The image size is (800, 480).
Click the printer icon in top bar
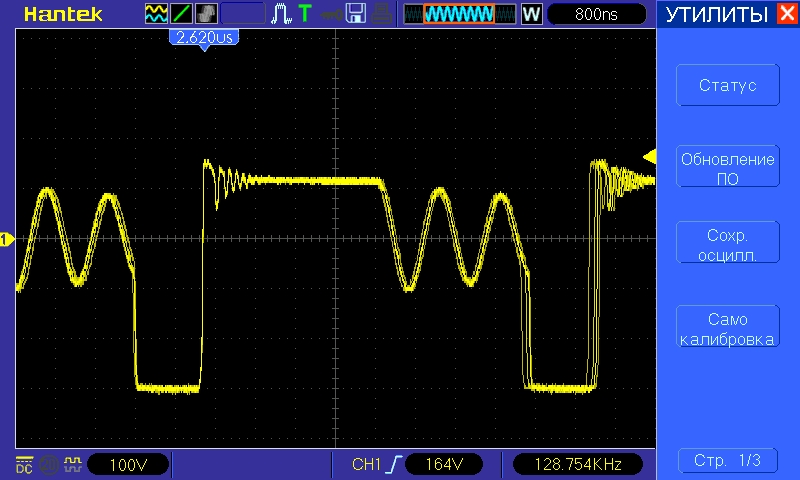381,14
